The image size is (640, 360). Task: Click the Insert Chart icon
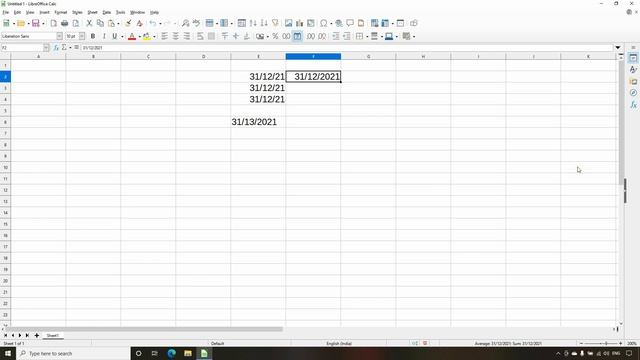(x=300, y=23)
